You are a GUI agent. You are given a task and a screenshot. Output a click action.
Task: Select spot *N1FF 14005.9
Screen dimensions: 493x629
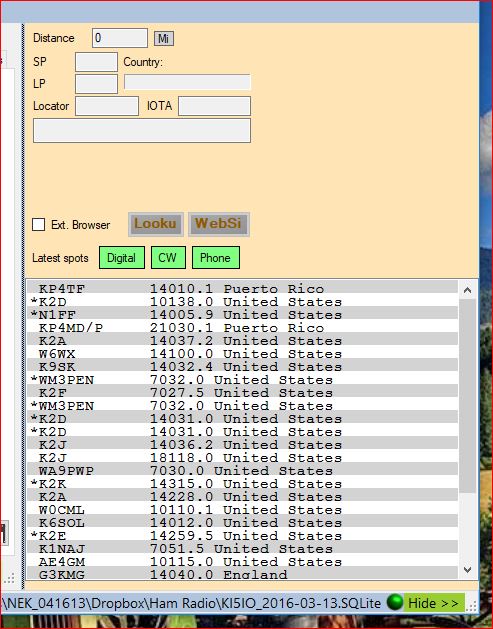tap(242, 314)
